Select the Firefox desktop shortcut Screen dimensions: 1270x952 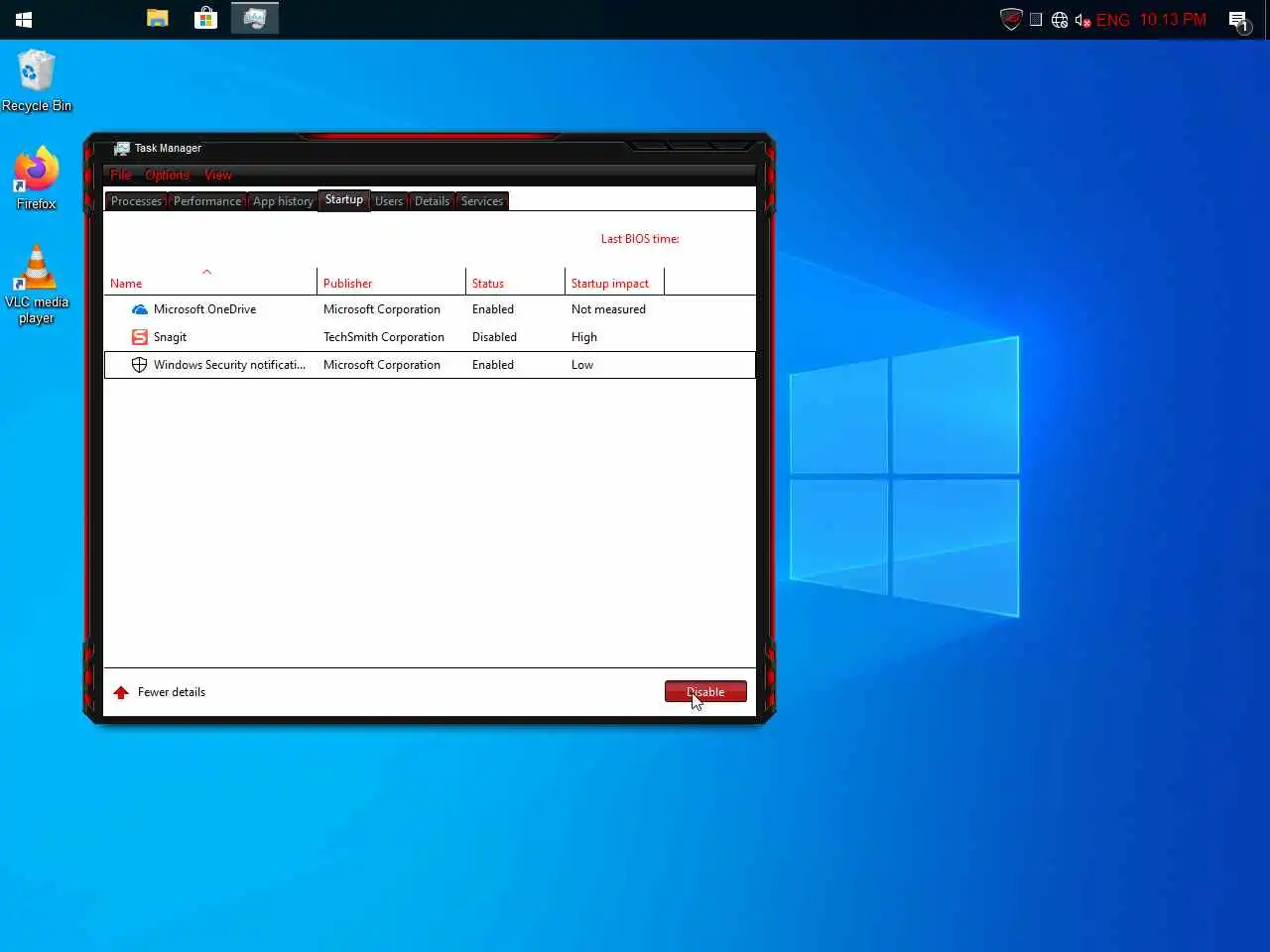pyautogui.click(x=37, y=178)
